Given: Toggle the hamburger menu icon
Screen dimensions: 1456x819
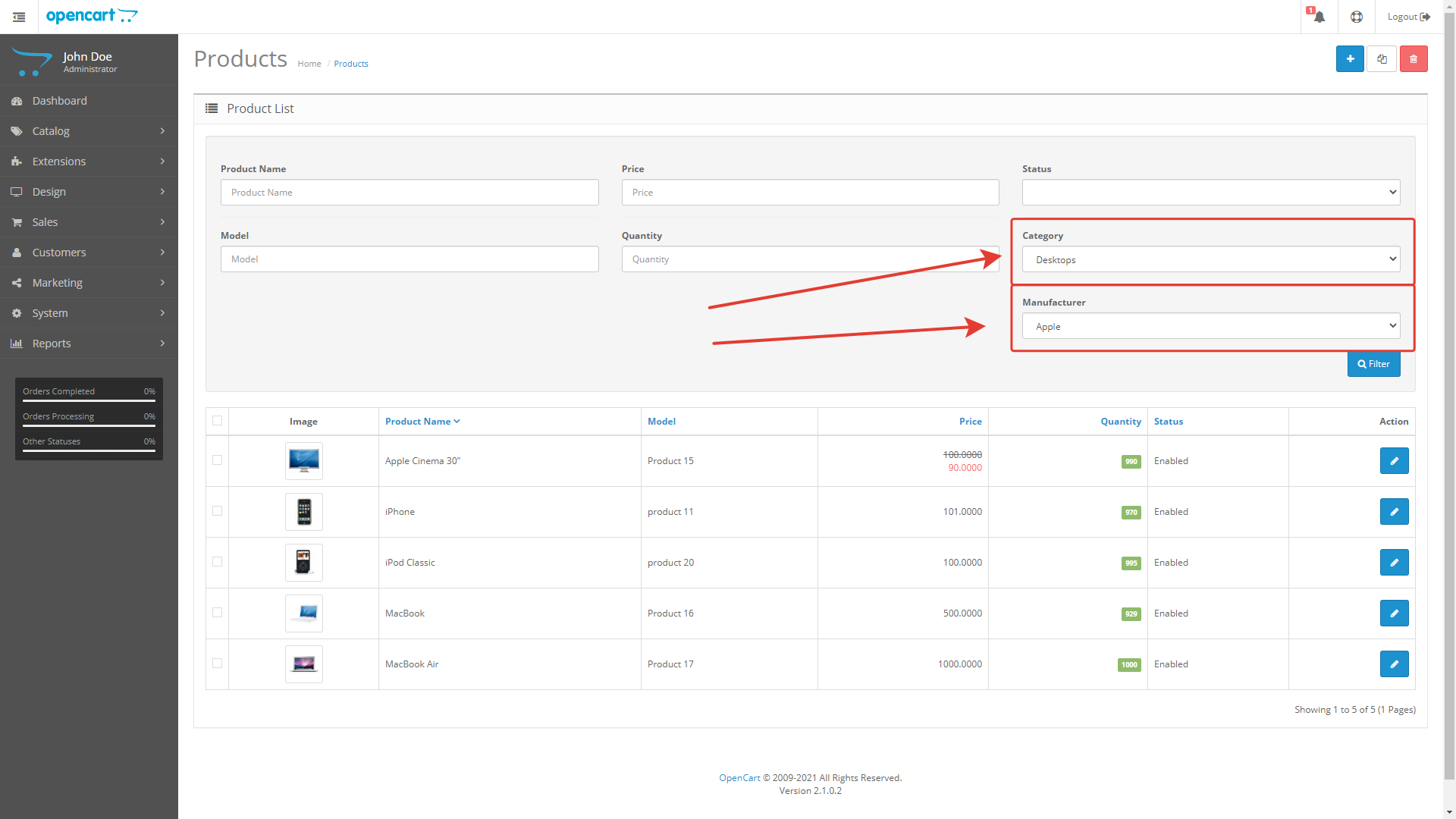Looking at the screenshot, I should (19, 17).
